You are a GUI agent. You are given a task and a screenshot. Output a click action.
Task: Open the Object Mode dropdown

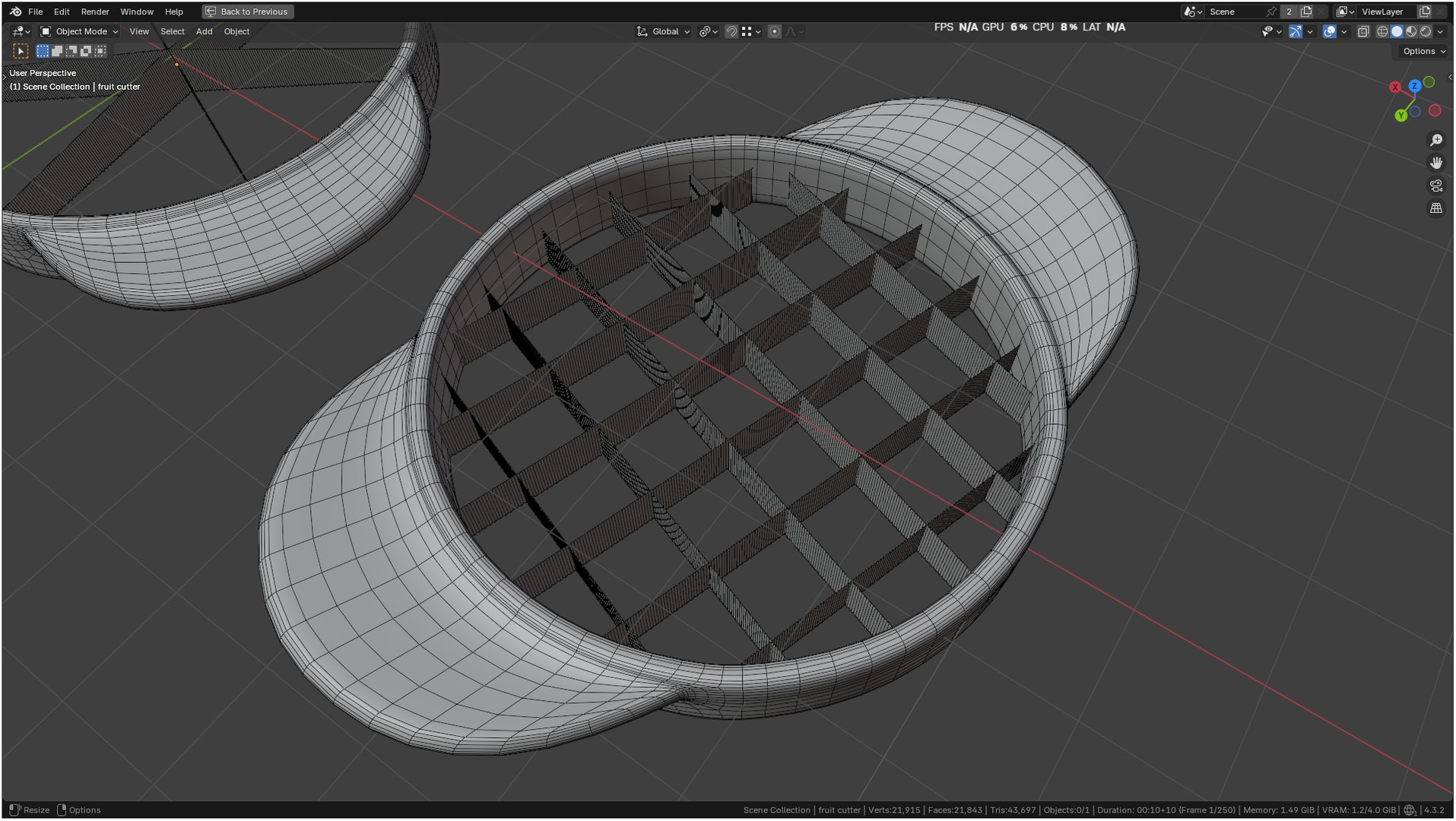[79, 31]
